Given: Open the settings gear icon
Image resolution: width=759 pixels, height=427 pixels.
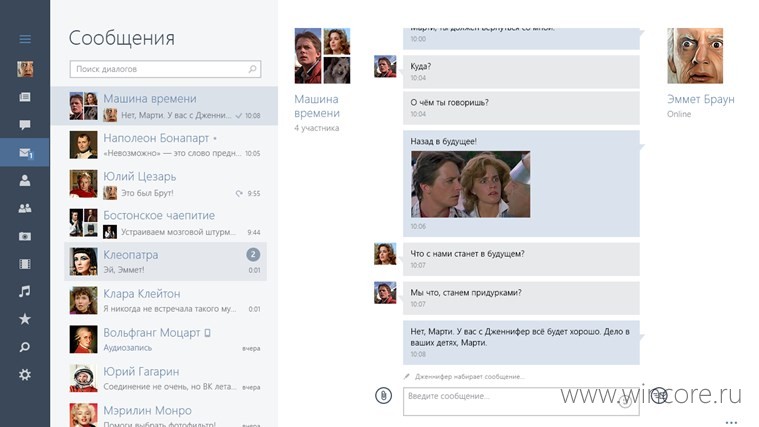Looking at the screenshot, I should coord(25,375).
